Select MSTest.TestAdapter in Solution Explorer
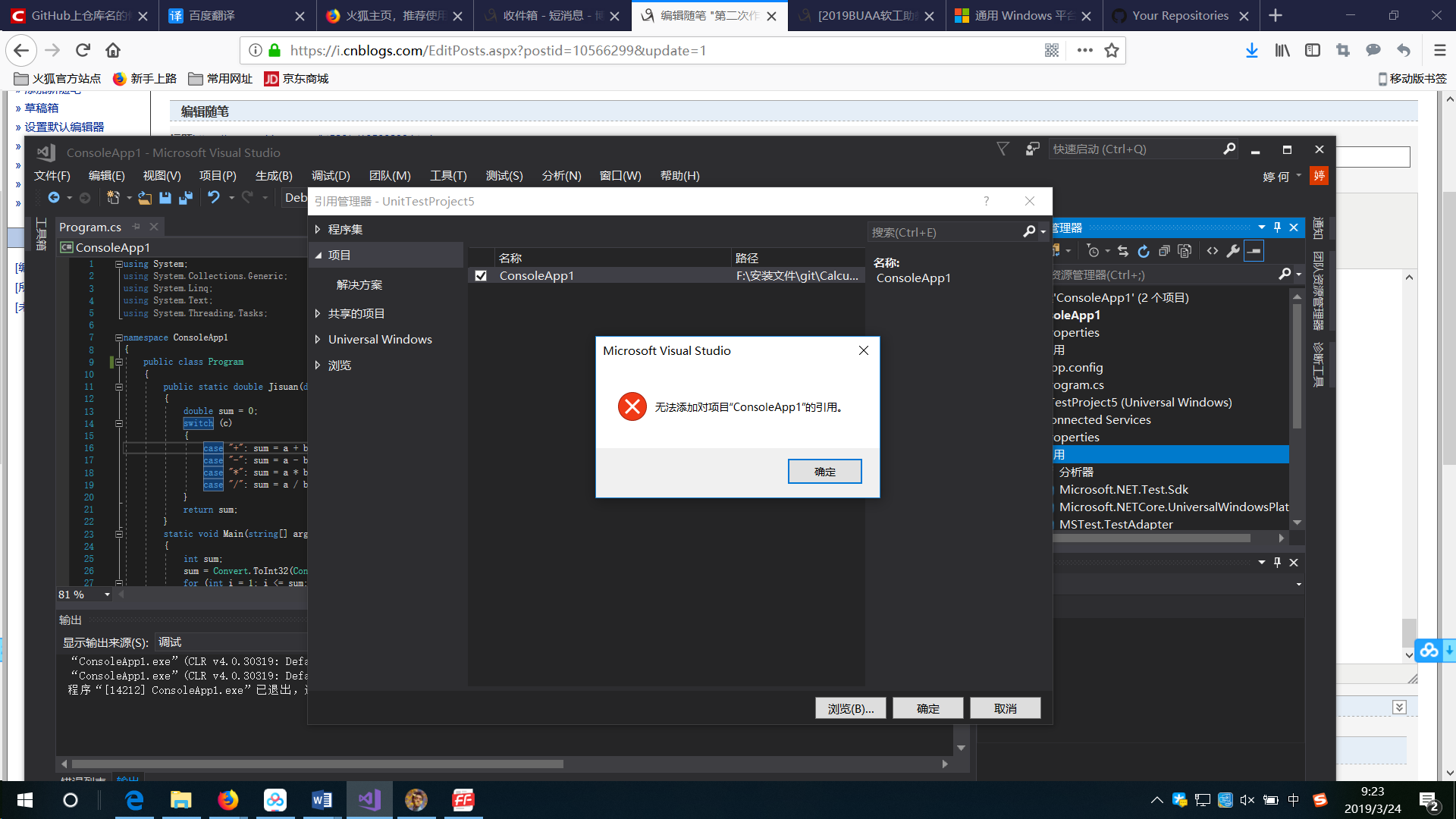Screen dimensions: 1456x819 1116,524
